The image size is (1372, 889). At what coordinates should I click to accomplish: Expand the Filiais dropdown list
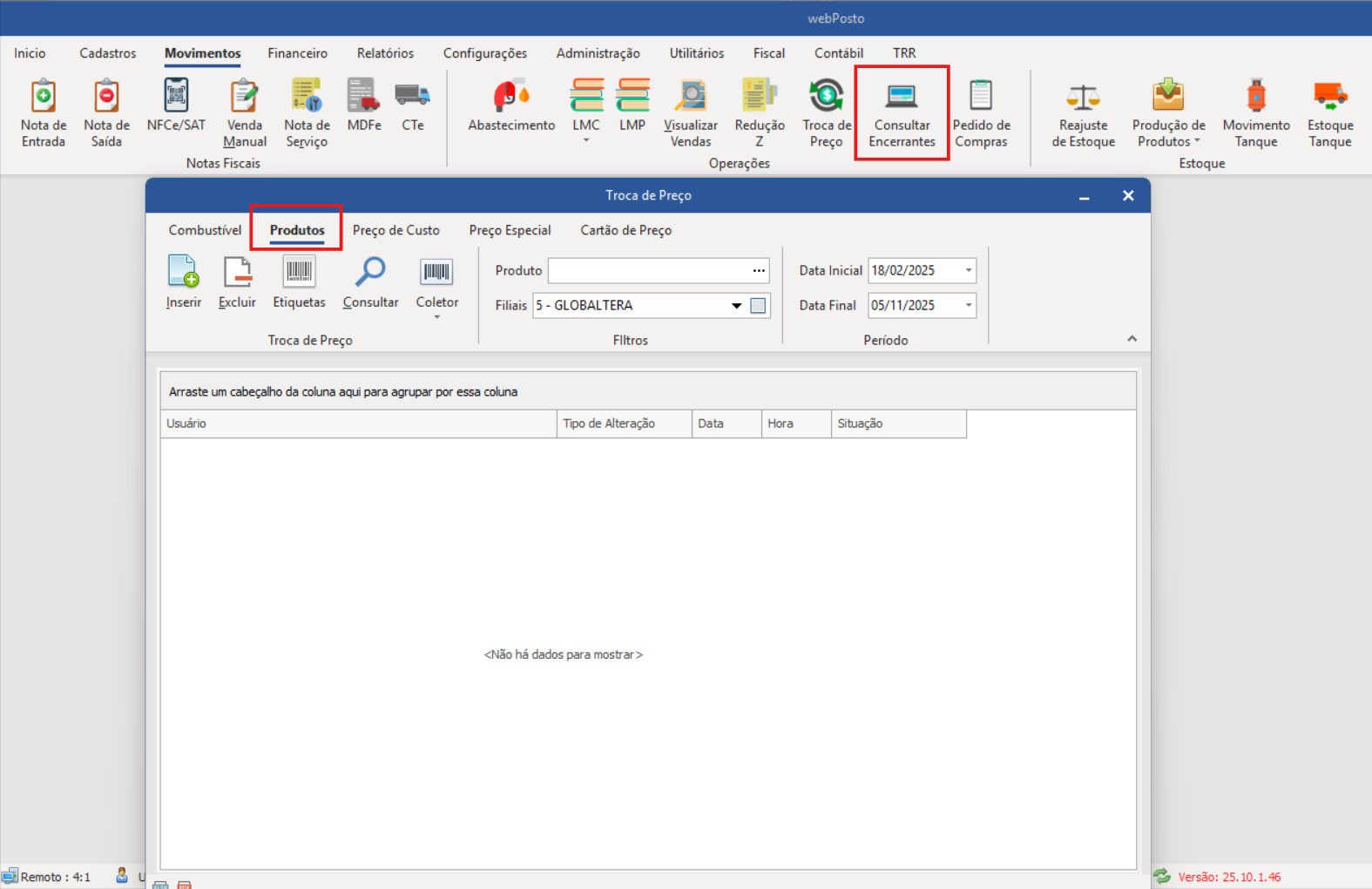coord(736,305)
